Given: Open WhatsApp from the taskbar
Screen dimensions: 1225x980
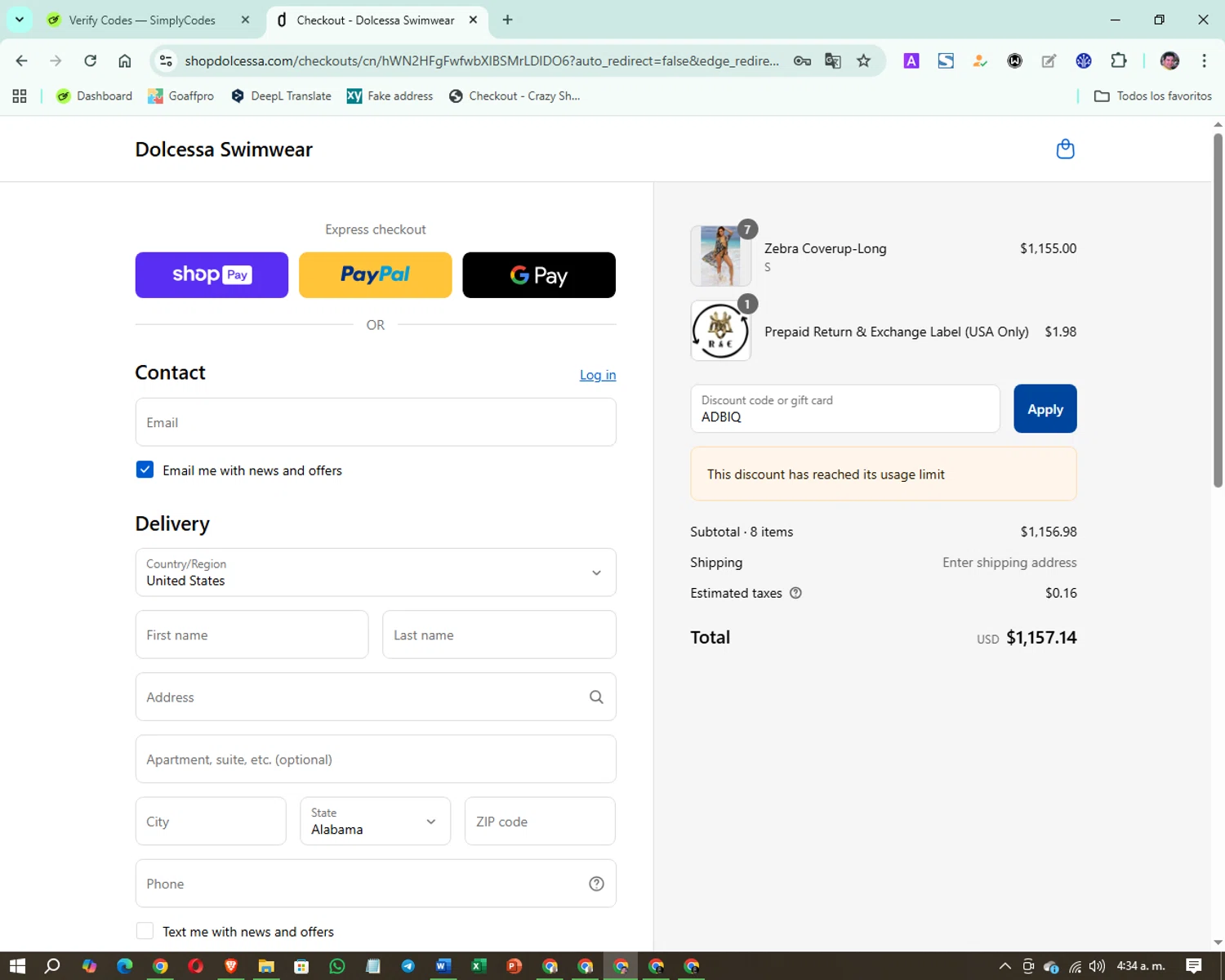Looking at the screenshot, I should [337, 966].
